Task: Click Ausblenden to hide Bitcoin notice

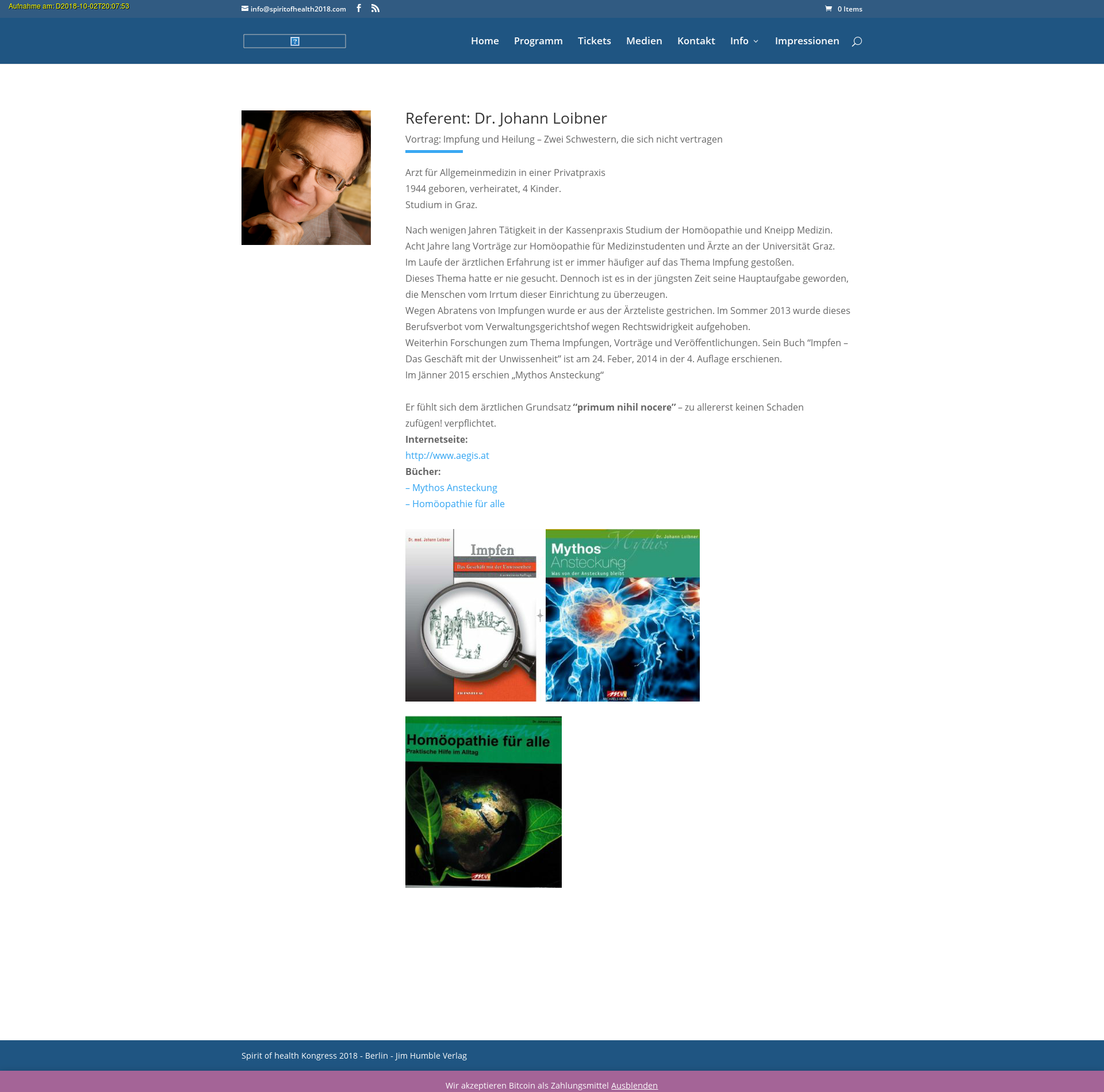Action: click(634, 1085)
